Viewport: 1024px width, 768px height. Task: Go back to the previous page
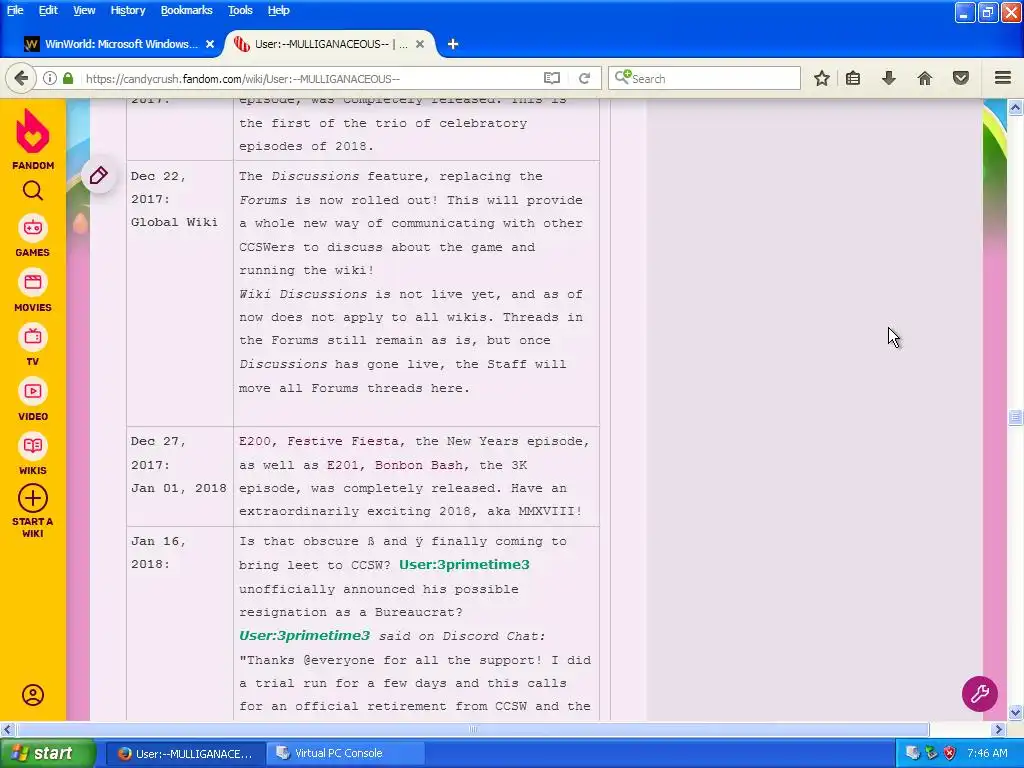[21, 78]
